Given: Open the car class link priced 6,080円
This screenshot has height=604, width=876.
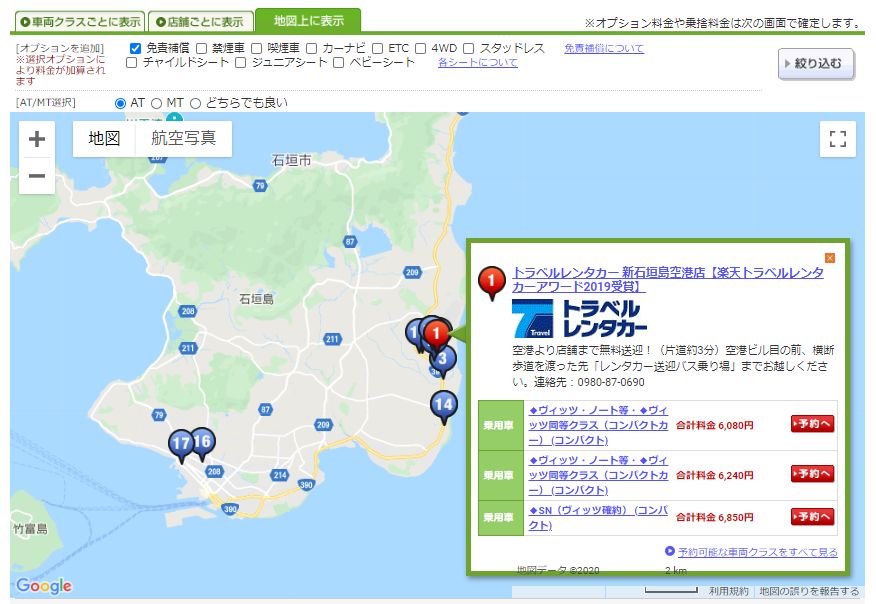Looking at the screenshot, I should (598, 425).
